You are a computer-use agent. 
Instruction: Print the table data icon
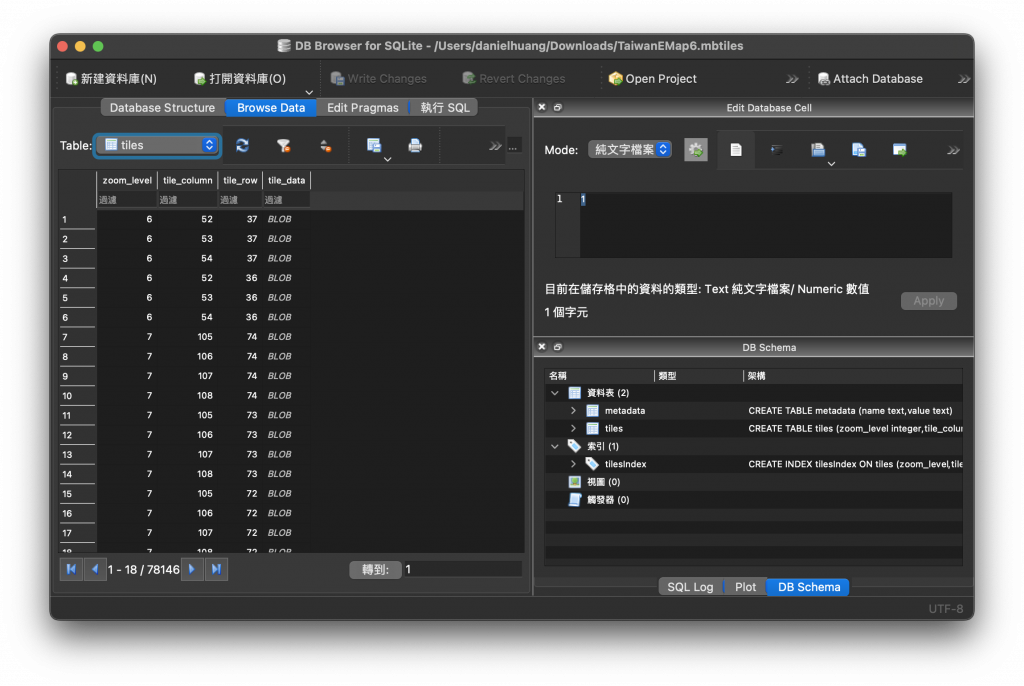pos(415,145)
